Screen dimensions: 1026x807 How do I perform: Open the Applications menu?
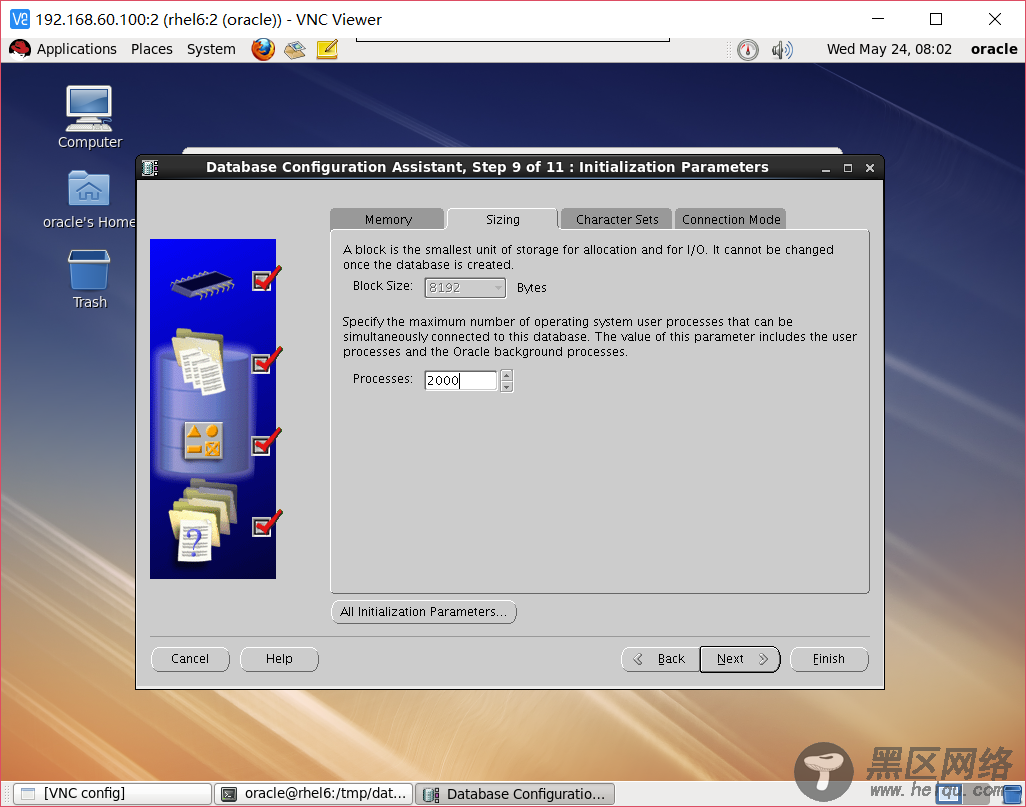pyautogui.click(x=77, y=49)
